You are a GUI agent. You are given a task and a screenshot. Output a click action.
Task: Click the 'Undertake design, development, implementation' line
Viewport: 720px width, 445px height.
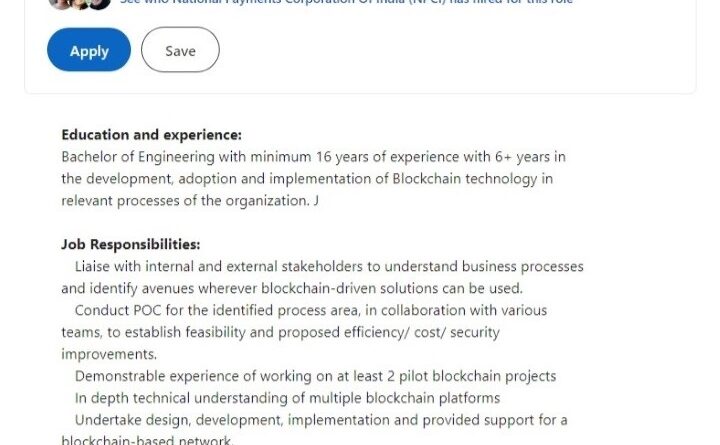(x=321, y=420)
